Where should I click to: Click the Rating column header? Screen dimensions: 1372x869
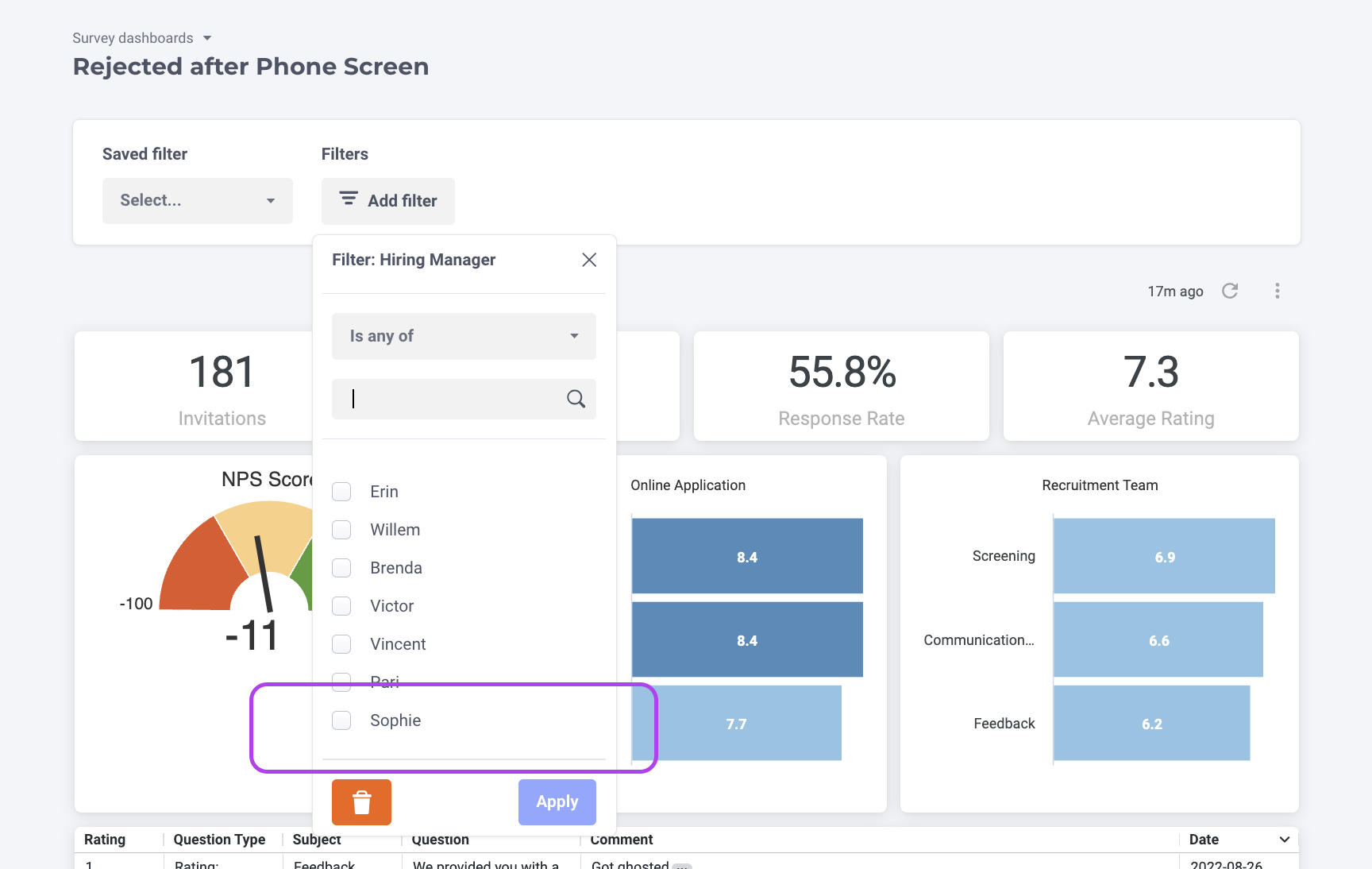click(105, 840)
